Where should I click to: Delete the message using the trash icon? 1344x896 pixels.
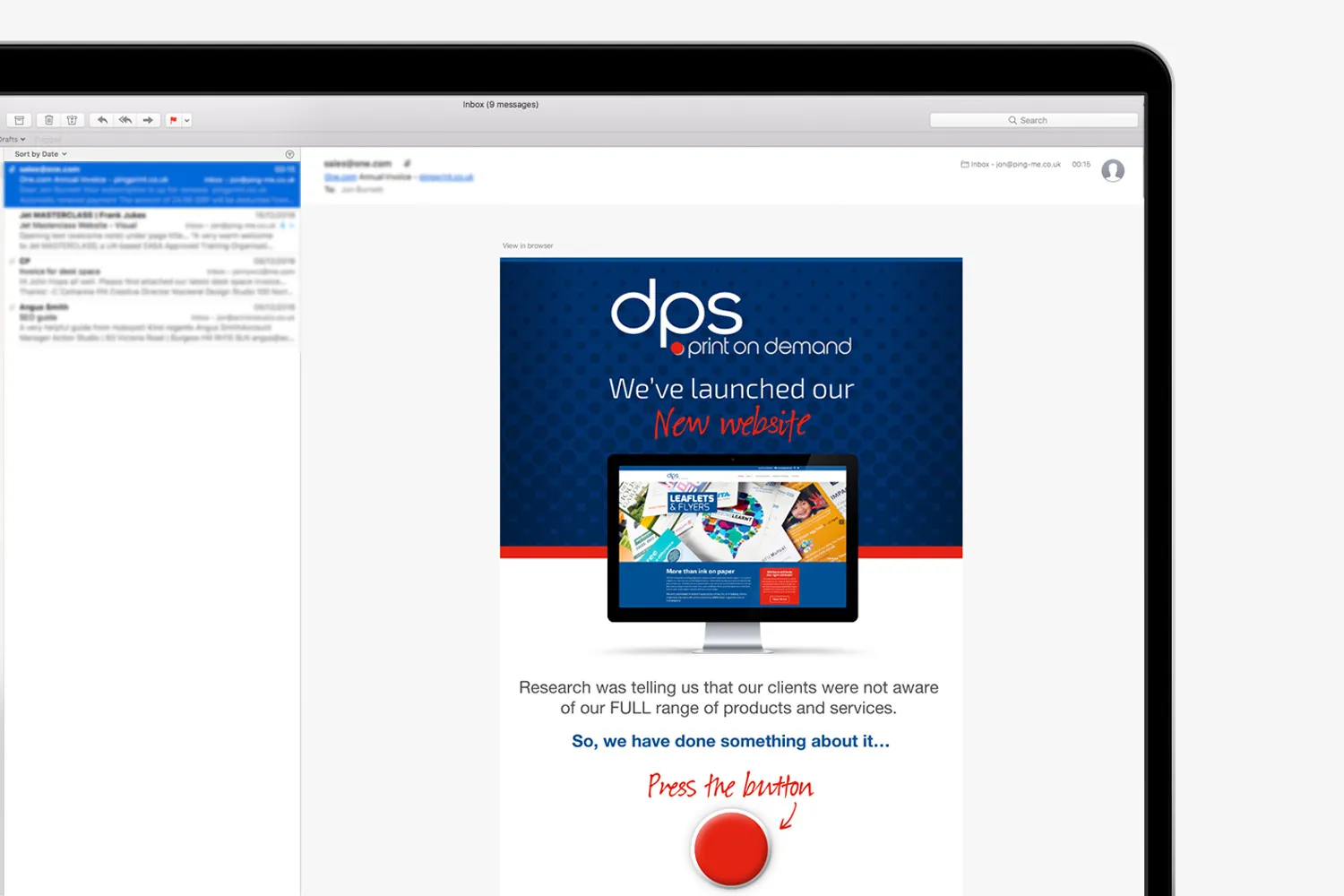[49, 120]
